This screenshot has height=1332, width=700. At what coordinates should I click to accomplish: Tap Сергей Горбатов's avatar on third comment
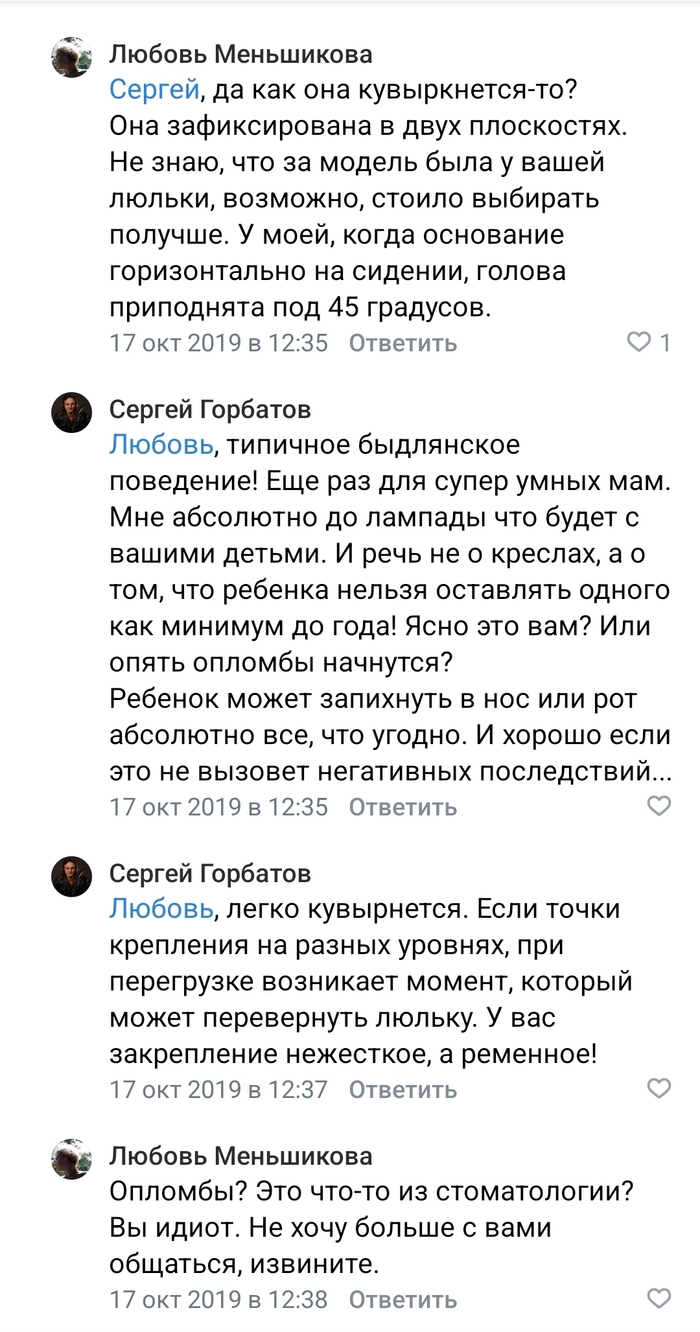[72, 876]
